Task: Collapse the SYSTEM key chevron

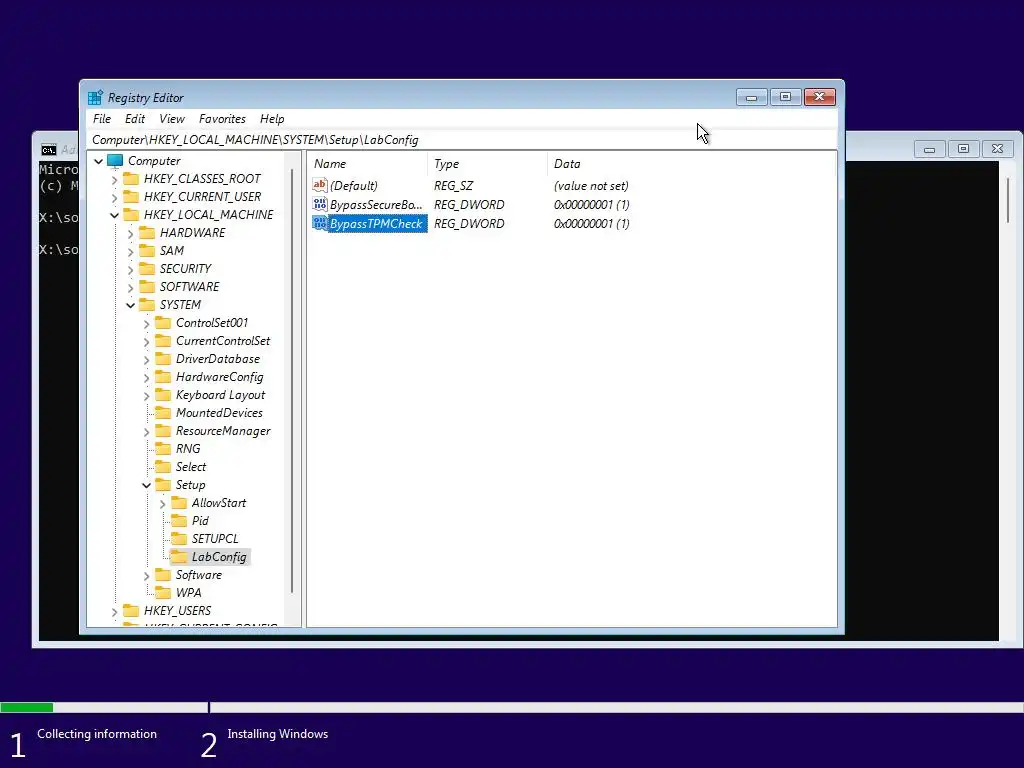Action: (x=131, y=305)
